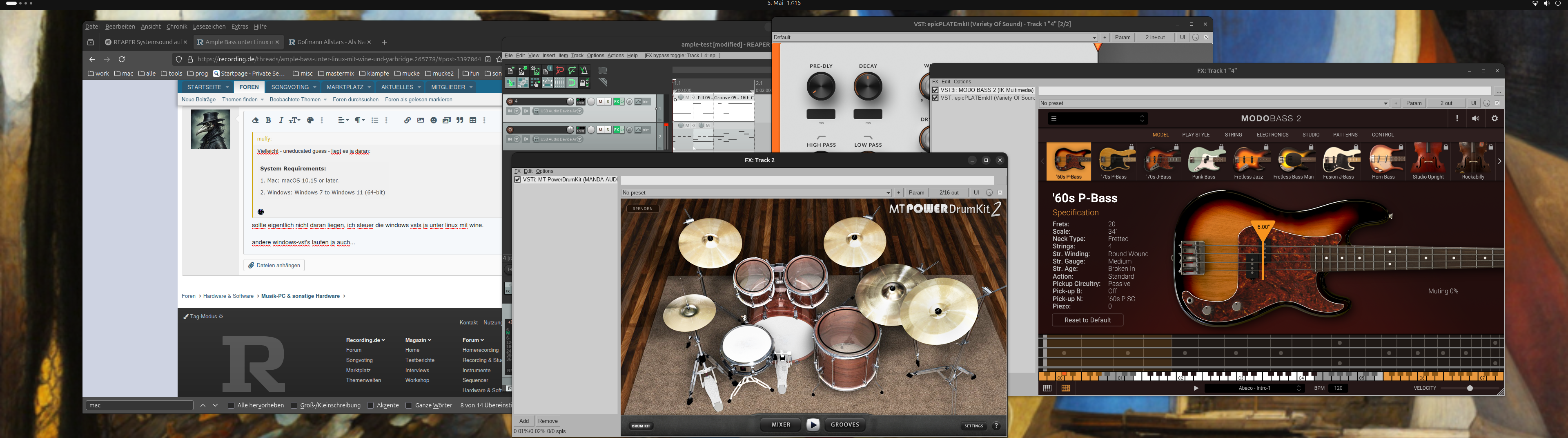Click MIXER button in MT Power DrumKit
The image size is (1568, 438).
(x=781, y=425)
